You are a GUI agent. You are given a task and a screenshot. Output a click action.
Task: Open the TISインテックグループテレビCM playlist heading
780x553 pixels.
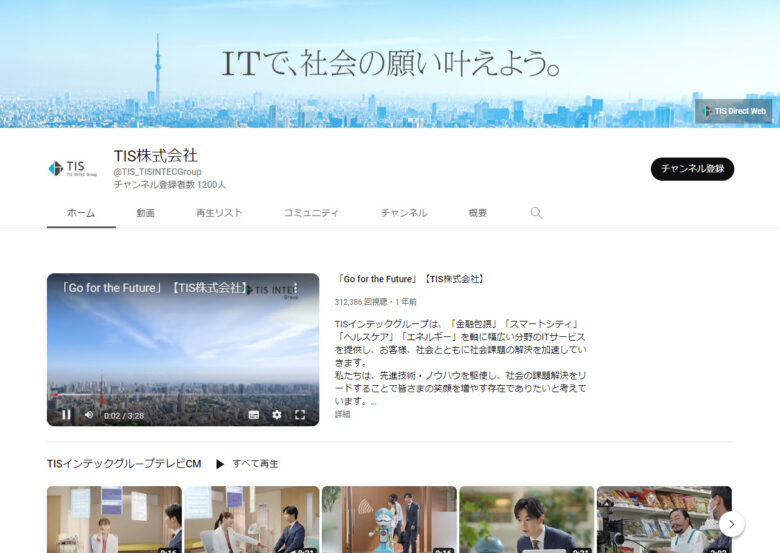click(x=124, y=464)
